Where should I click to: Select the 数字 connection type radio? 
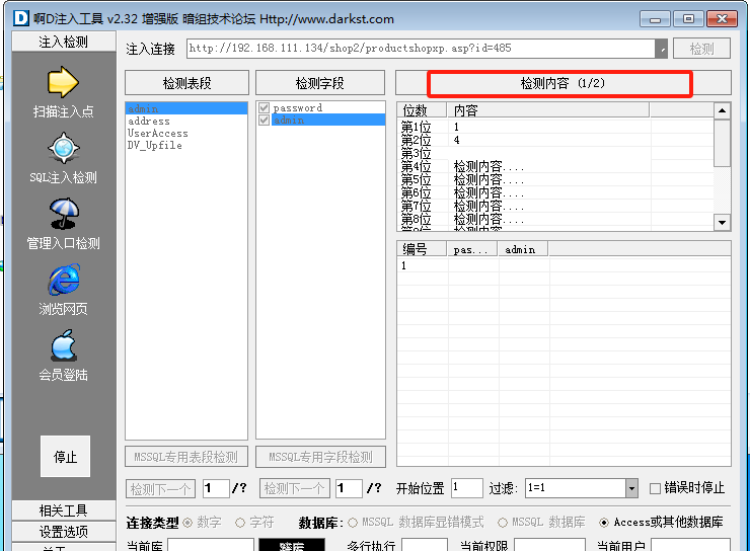coord(188,523)
